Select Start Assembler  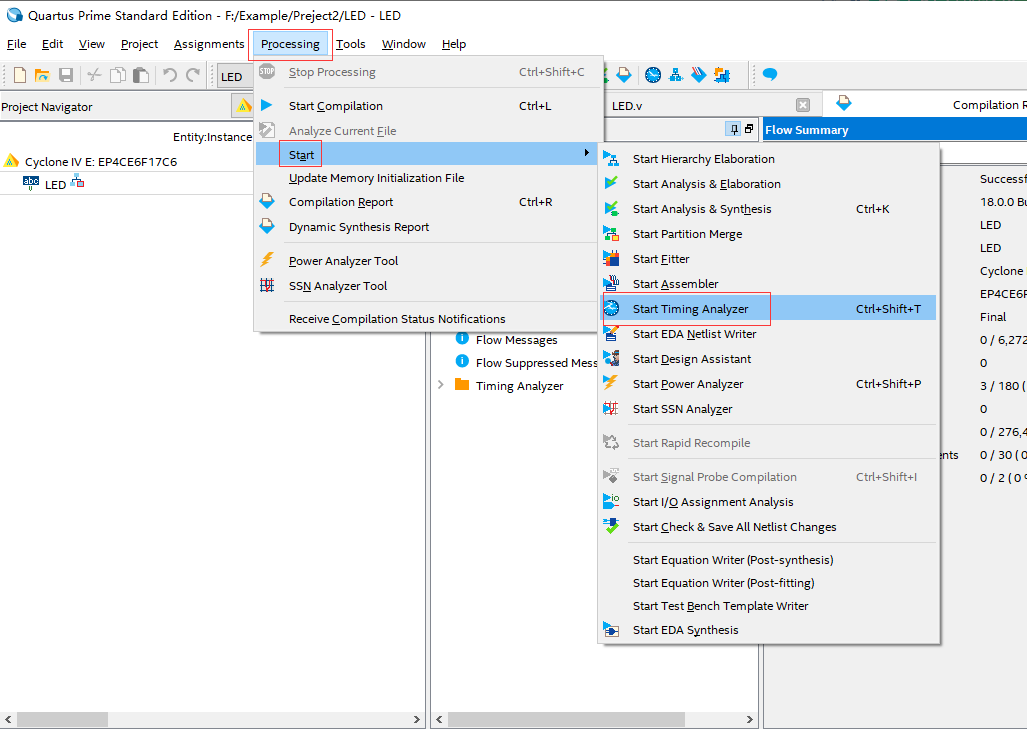(769, 284)
